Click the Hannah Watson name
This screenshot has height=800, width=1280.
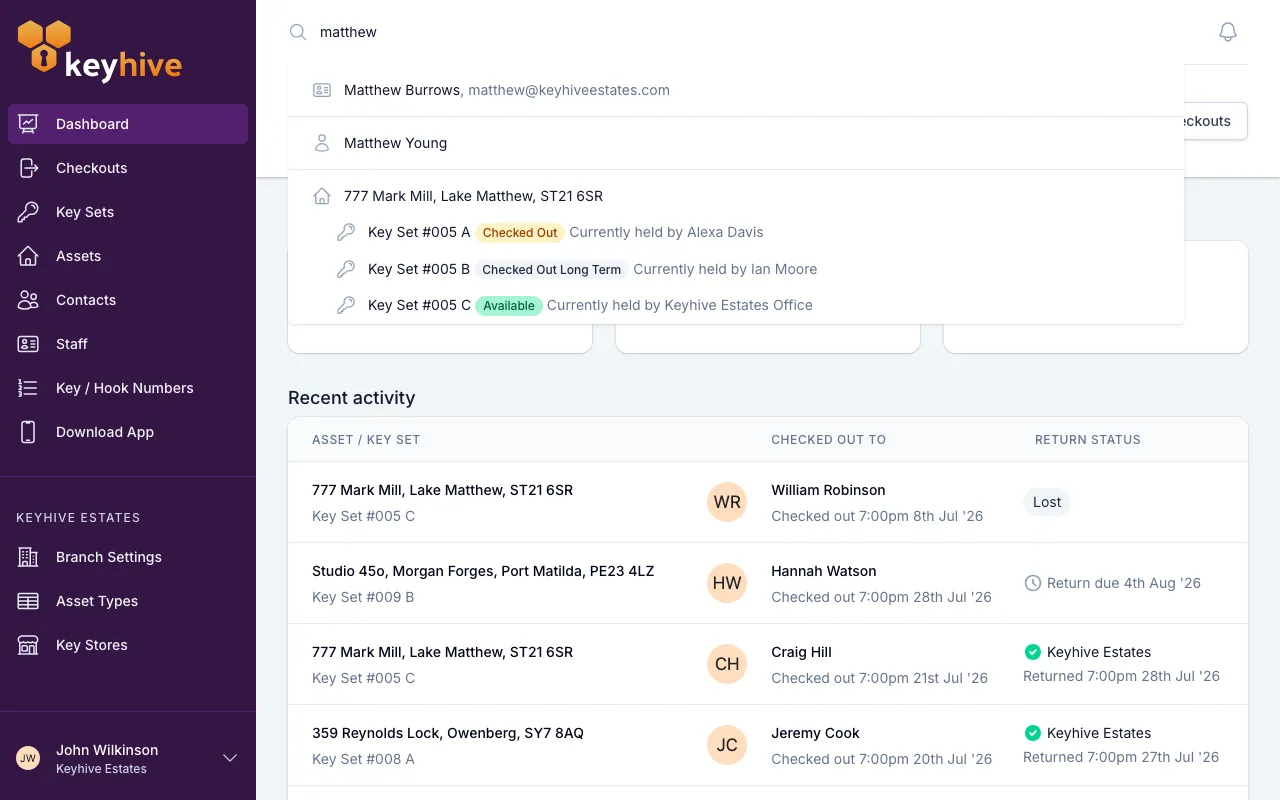pyautogui.click(x=824, y=571)
